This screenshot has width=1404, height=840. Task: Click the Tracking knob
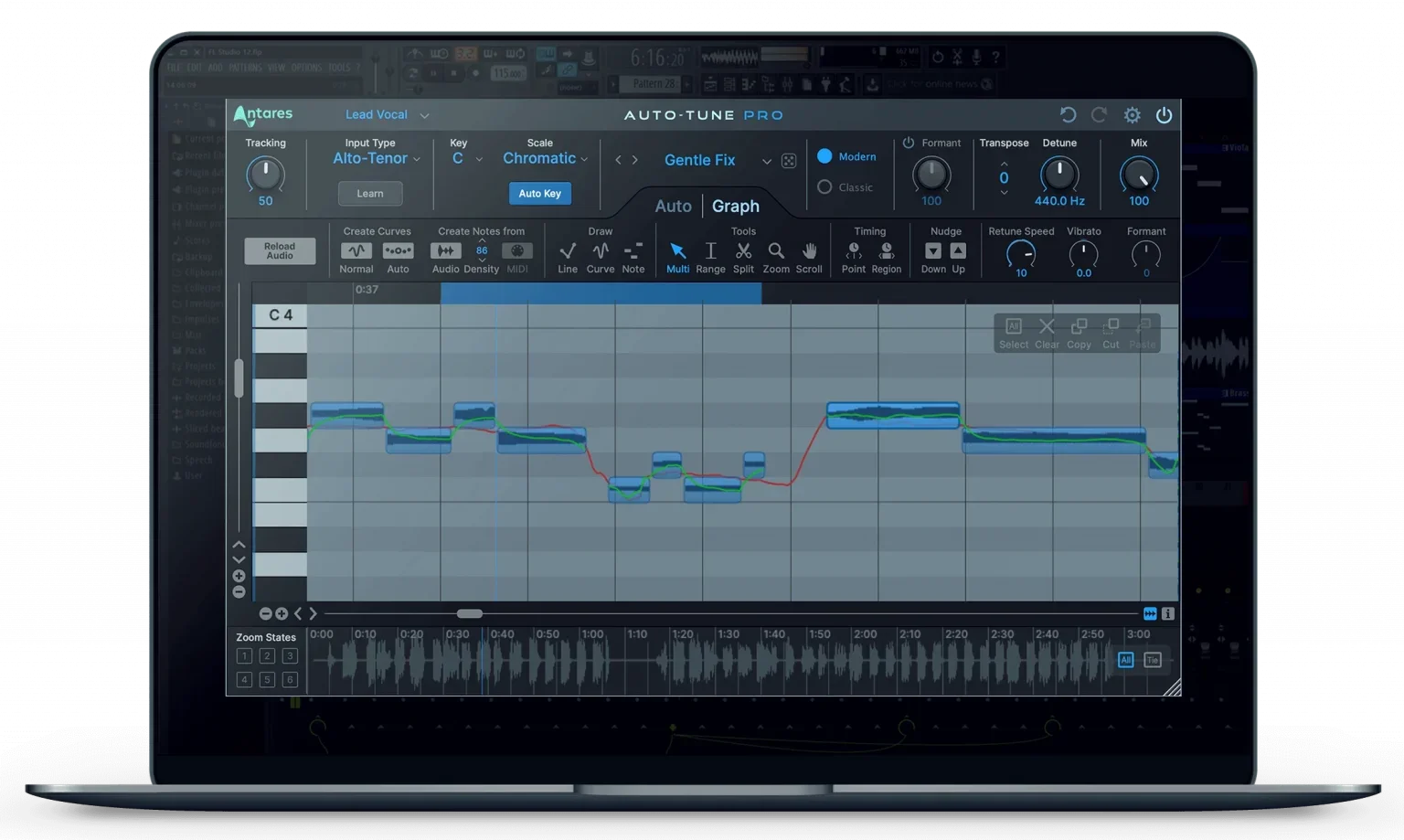[265, 175]
